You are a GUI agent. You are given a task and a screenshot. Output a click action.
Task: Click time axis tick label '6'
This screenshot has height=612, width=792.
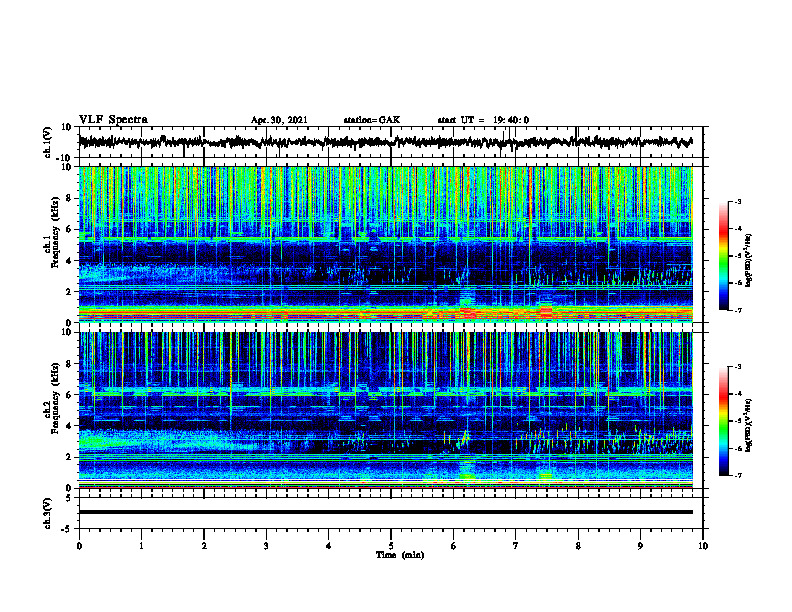click(454, 546)
